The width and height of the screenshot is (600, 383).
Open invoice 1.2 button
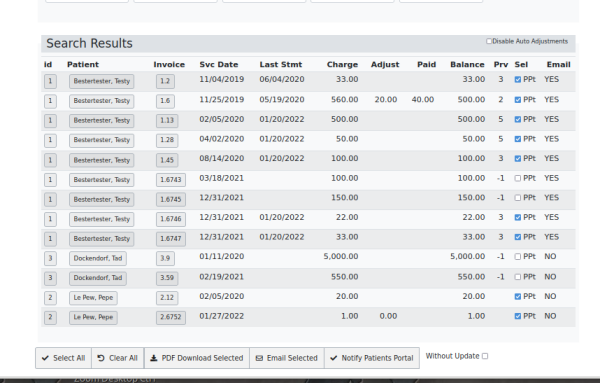tap(165, 81)
